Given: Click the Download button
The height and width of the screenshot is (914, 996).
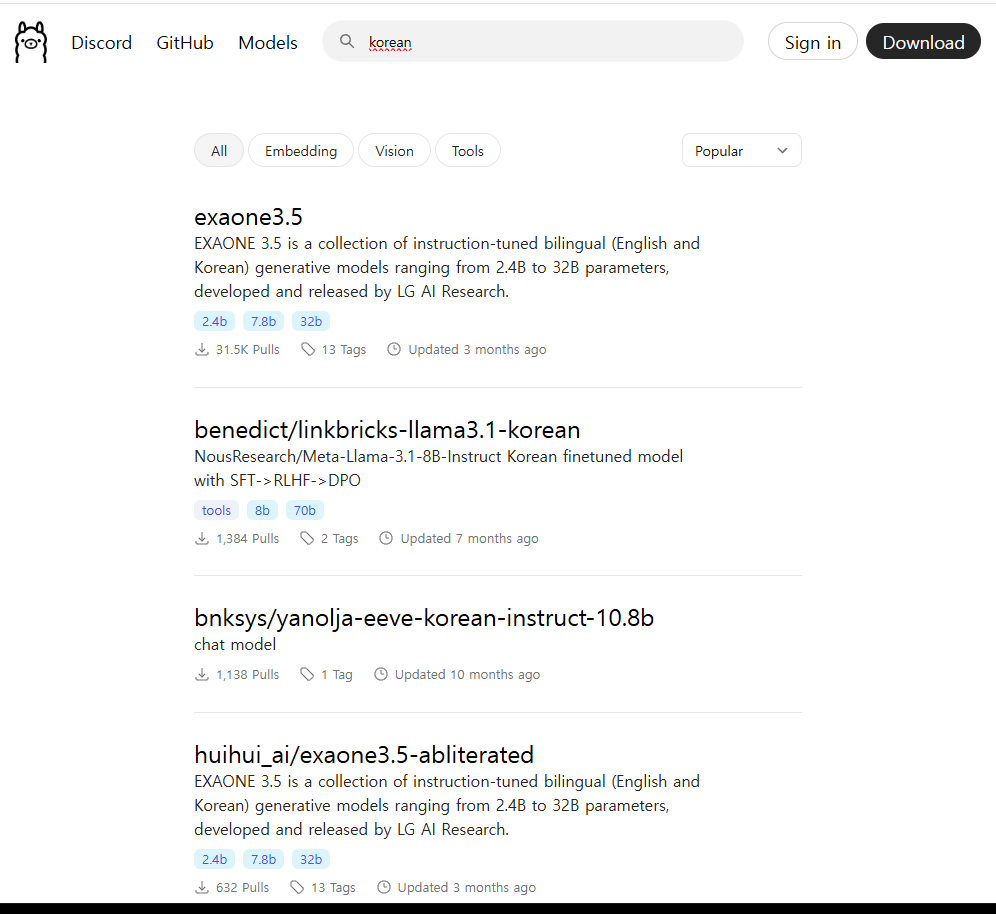Looking at the screenshot, I should tap(923, 42).
